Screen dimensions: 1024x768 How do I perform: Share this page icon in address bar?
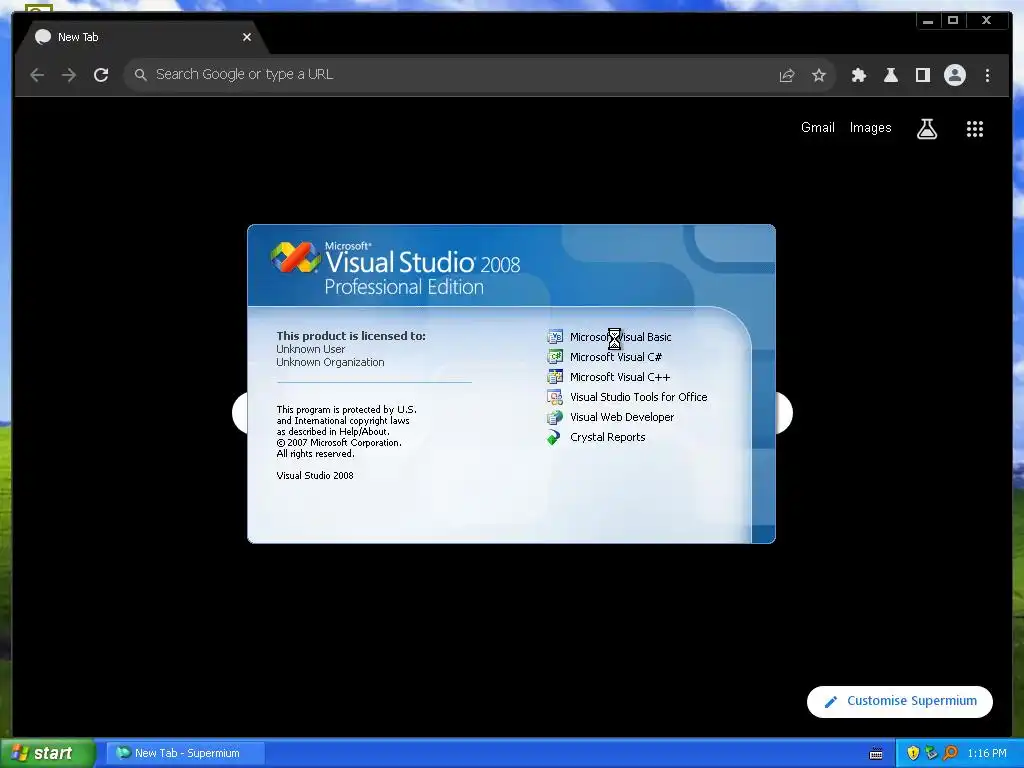787,75
